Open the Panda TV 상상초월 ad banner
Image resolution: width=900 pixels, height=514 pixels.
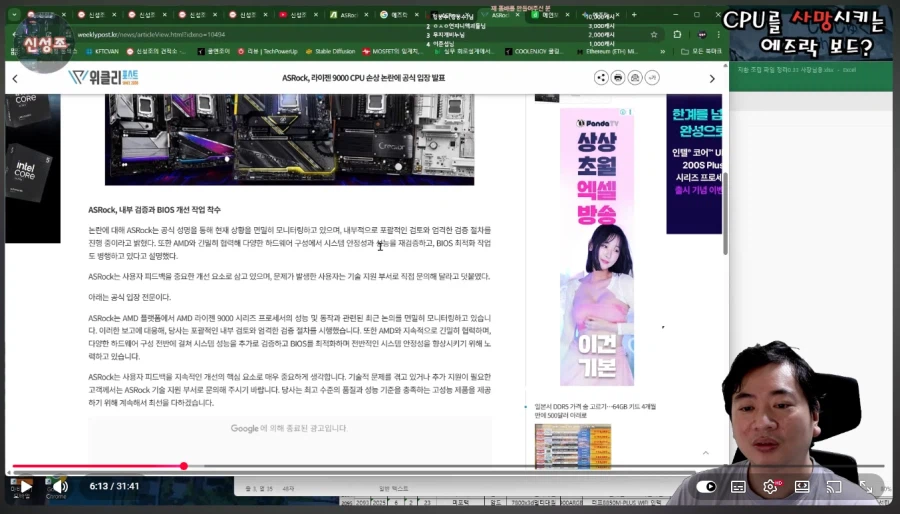tap(597, 247)
